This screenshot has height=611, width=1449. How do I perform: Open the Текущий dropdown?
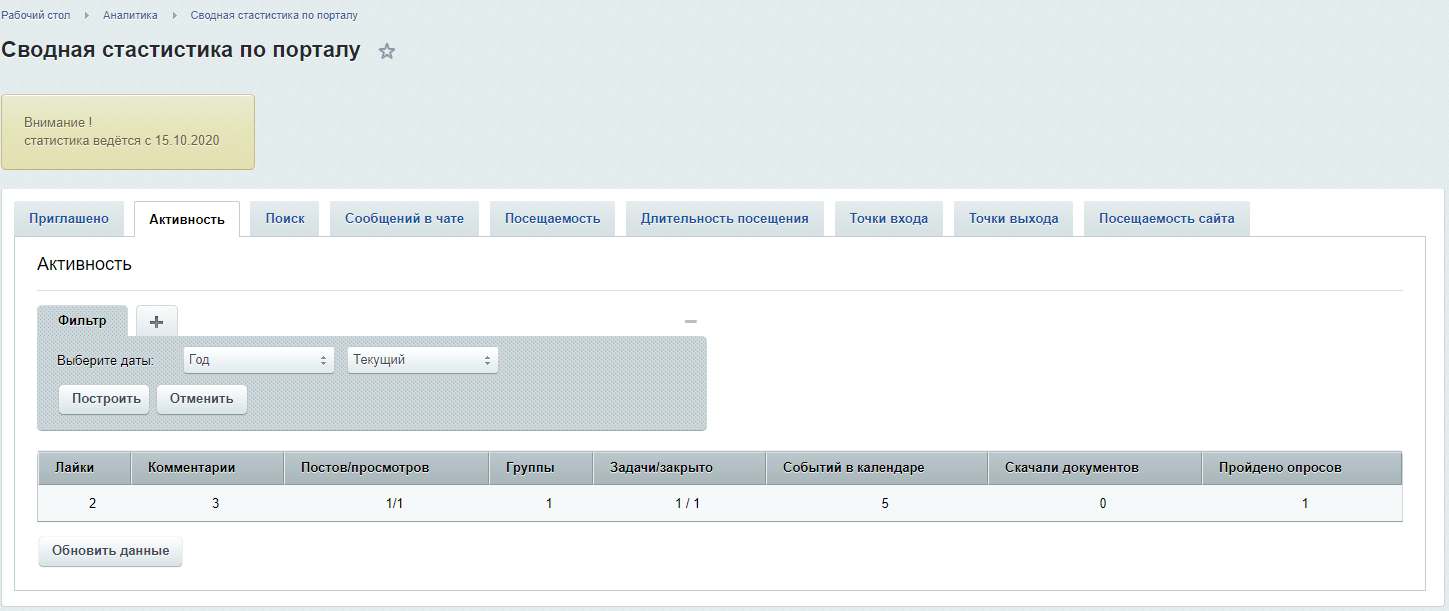[422, 360]
